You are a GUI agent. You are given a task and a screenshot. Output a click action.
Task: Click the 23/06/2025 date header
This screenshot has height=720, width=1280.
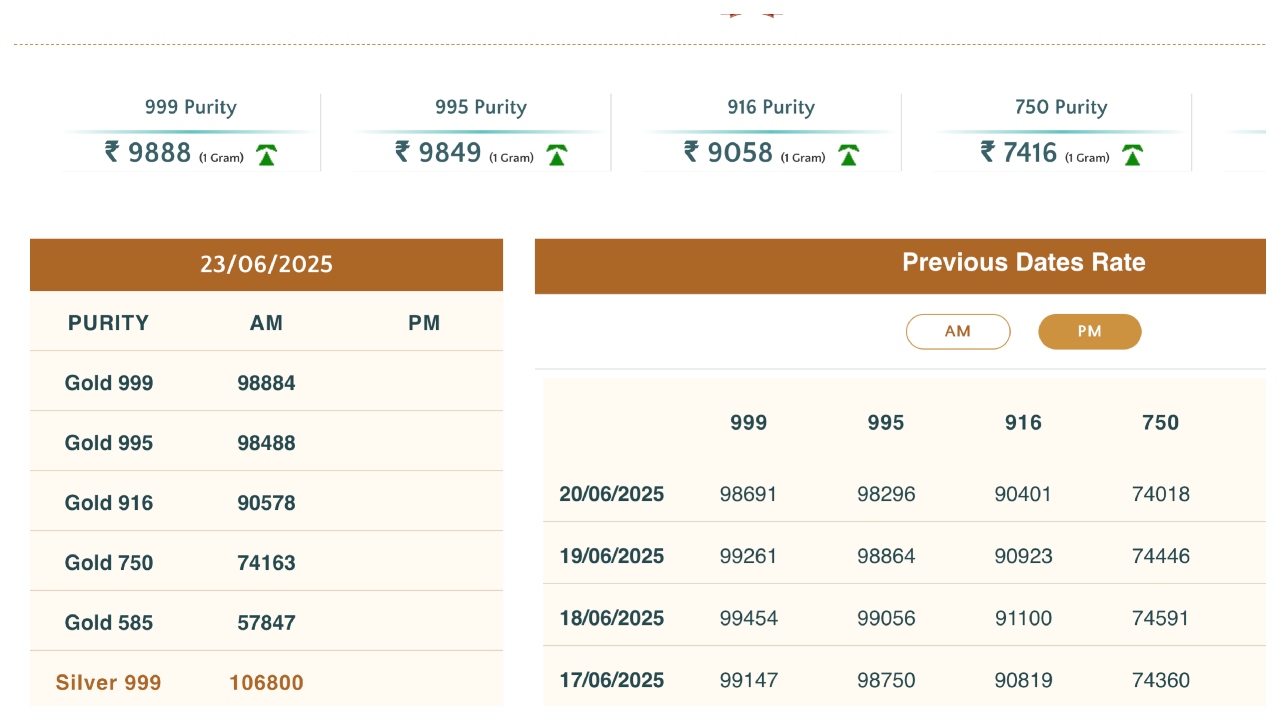266,265
